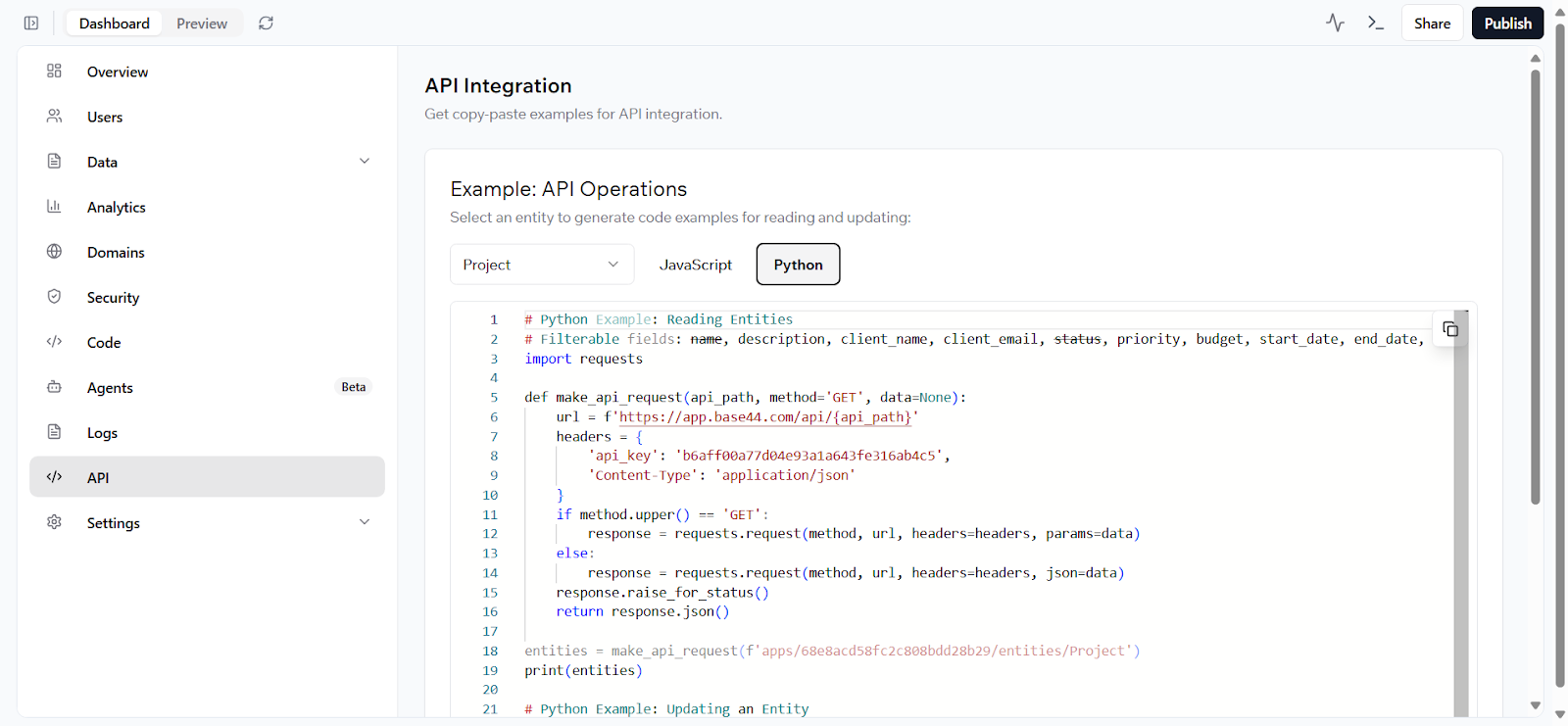Image resolution: width=1568 pixels, height=726 pixels.
Task: Click the Analytics bar chart icon
Action: pyautogui.click(x=54, y=206)
